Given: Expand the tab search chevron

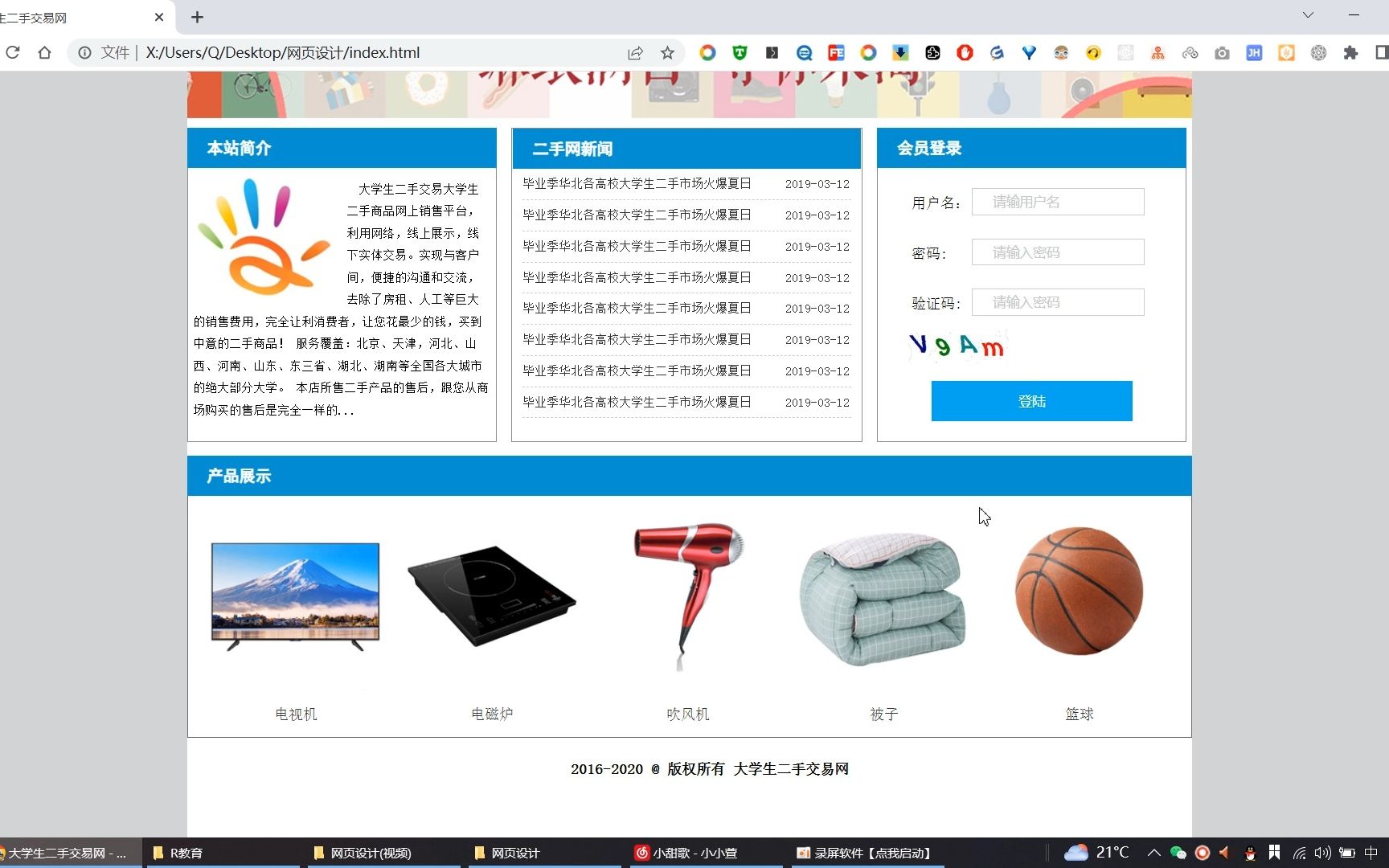Looking at the screenshot, I should coord(1308,15).
